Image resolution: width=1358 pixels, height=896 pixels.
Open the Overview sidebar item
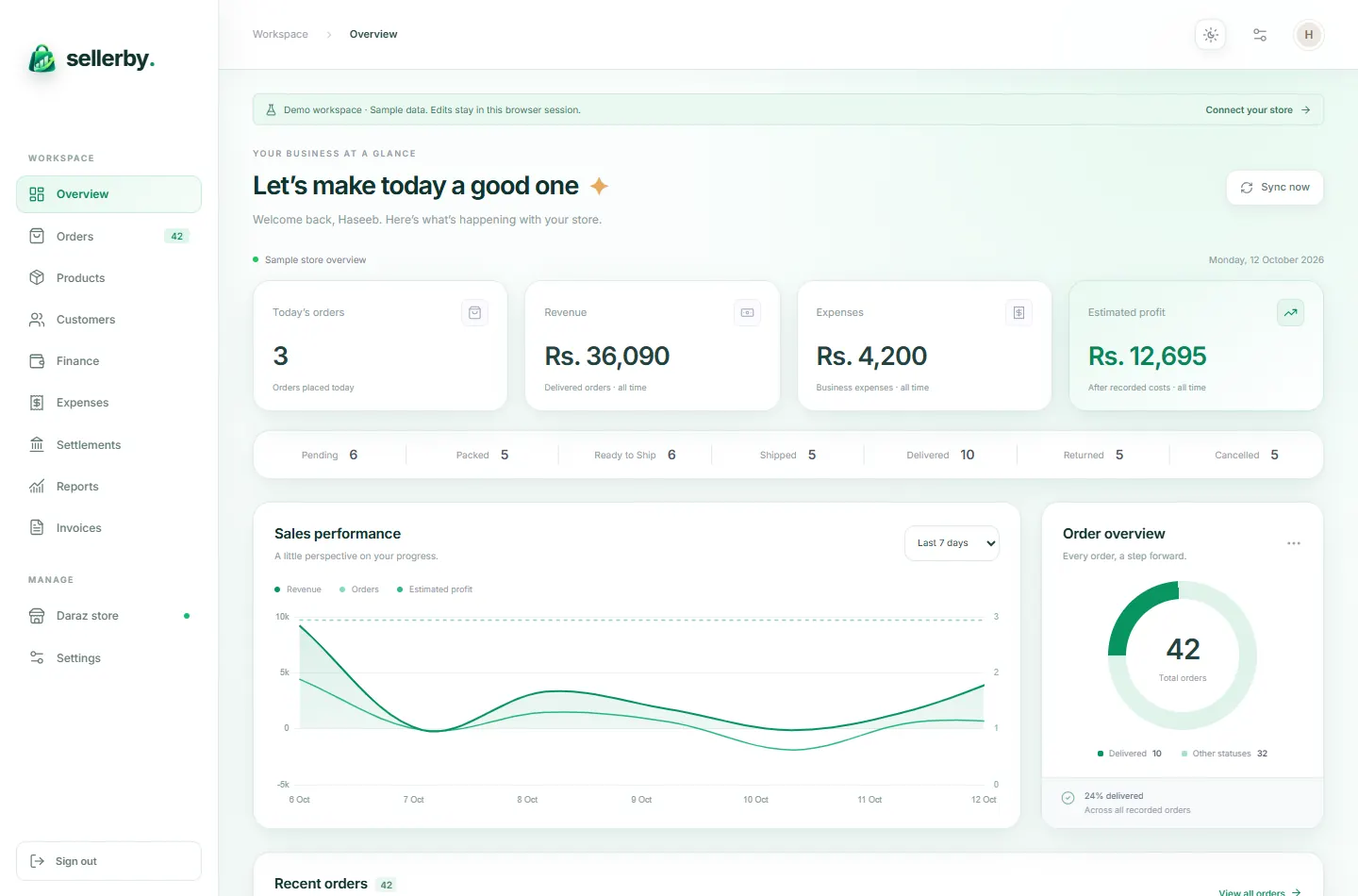coord(108,194)
